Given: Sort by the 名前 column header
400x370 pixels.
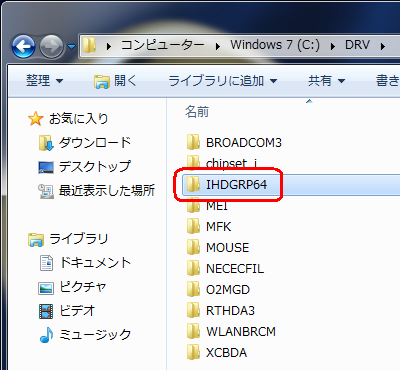Looking at the screenshot, I should [197, 112].
